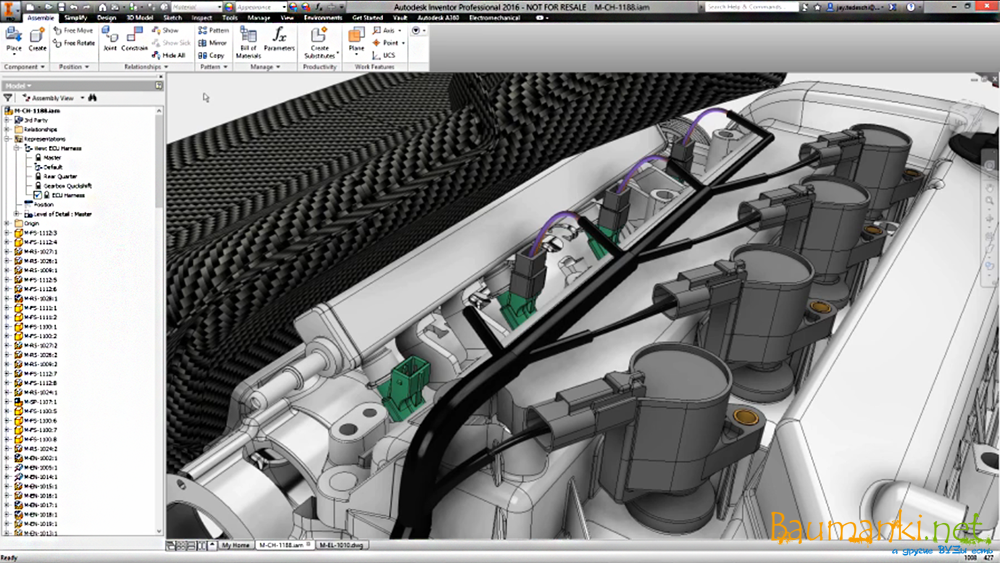Expand the Origin folder node
The height and width of the screenshot is (563, 1000).
click(7, 223)
